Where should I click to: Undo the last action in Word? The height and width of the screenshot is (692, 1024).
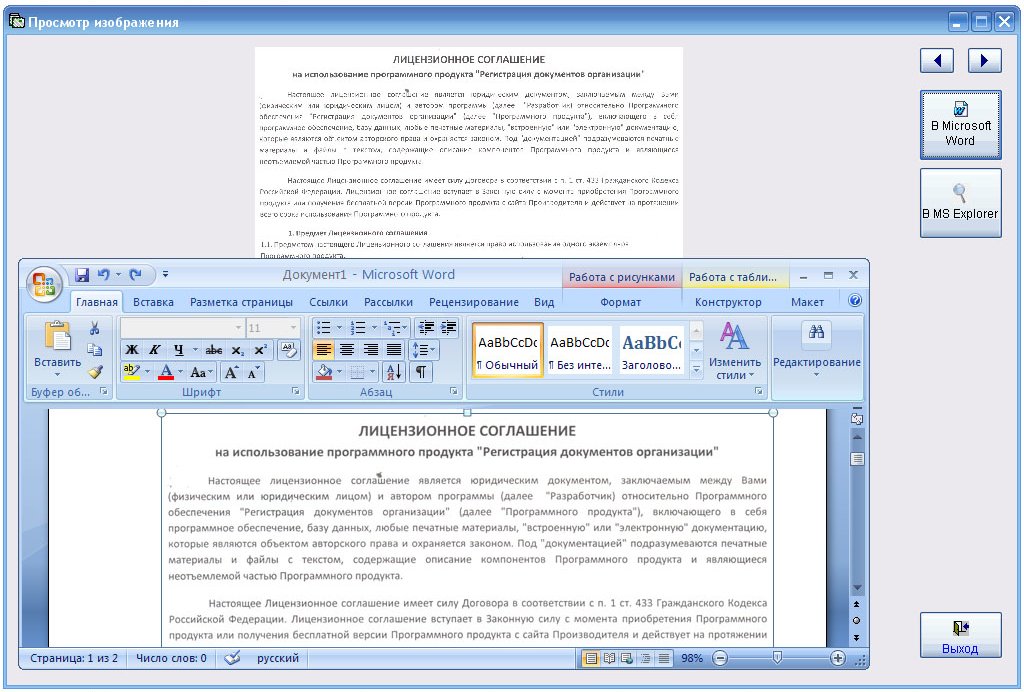click(103, 275)
